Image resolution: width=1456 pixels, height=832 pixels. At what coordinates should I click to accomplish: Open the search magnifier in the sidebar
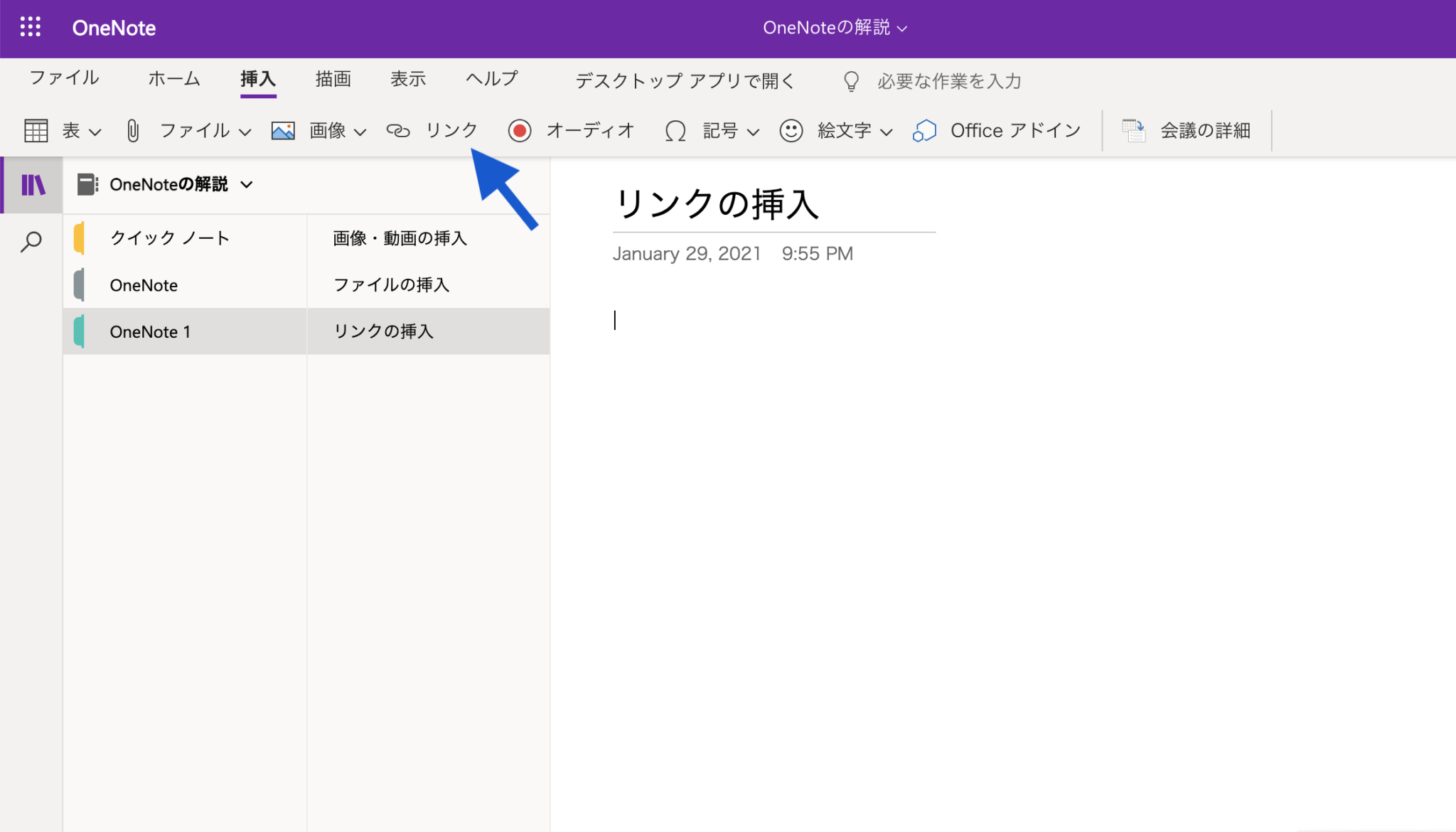tap(31, 242)
